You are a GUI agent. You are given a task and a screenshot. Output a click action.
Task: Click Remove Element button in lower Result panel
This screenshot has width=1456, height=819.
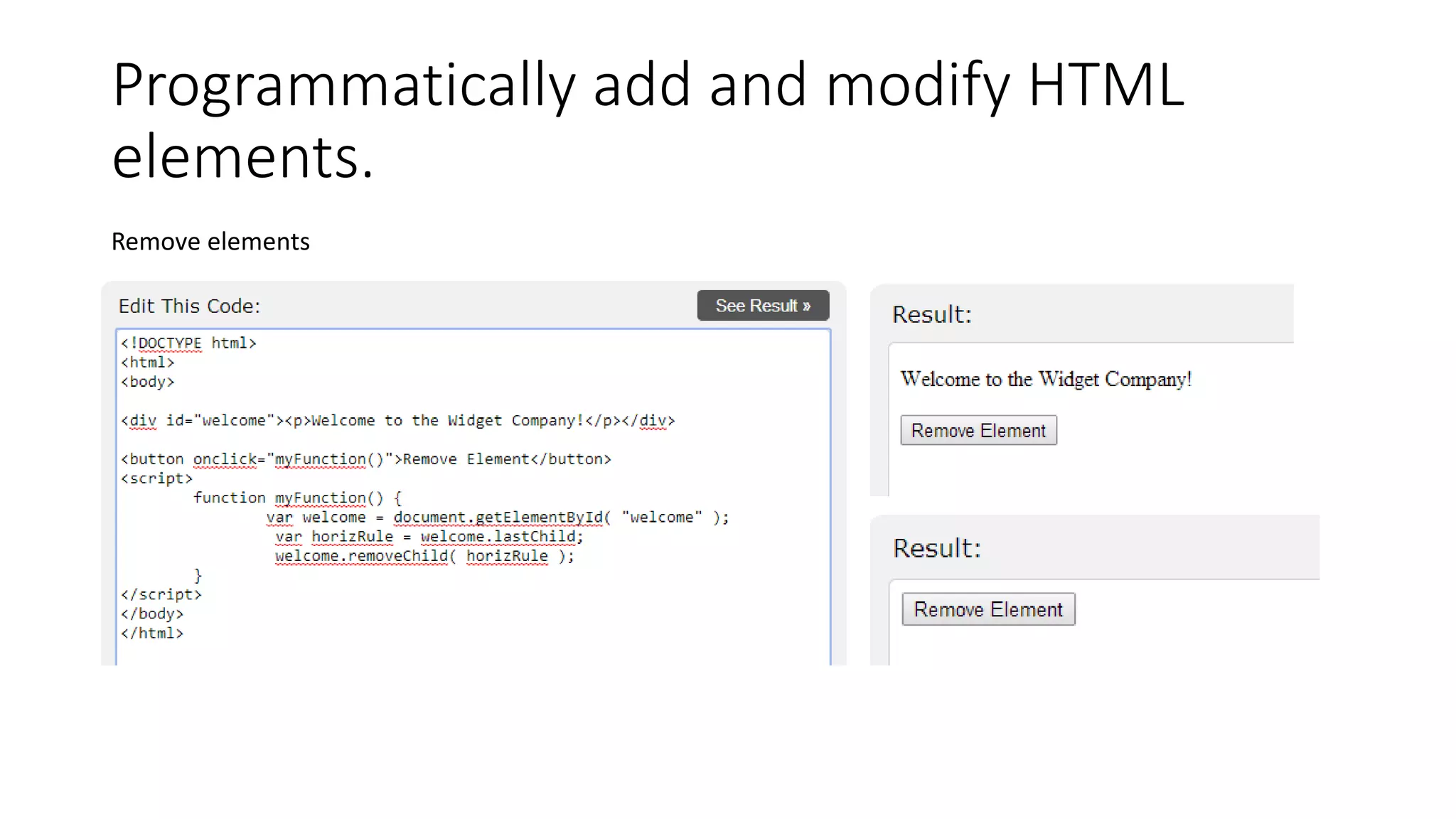click(x=988, y=609)
